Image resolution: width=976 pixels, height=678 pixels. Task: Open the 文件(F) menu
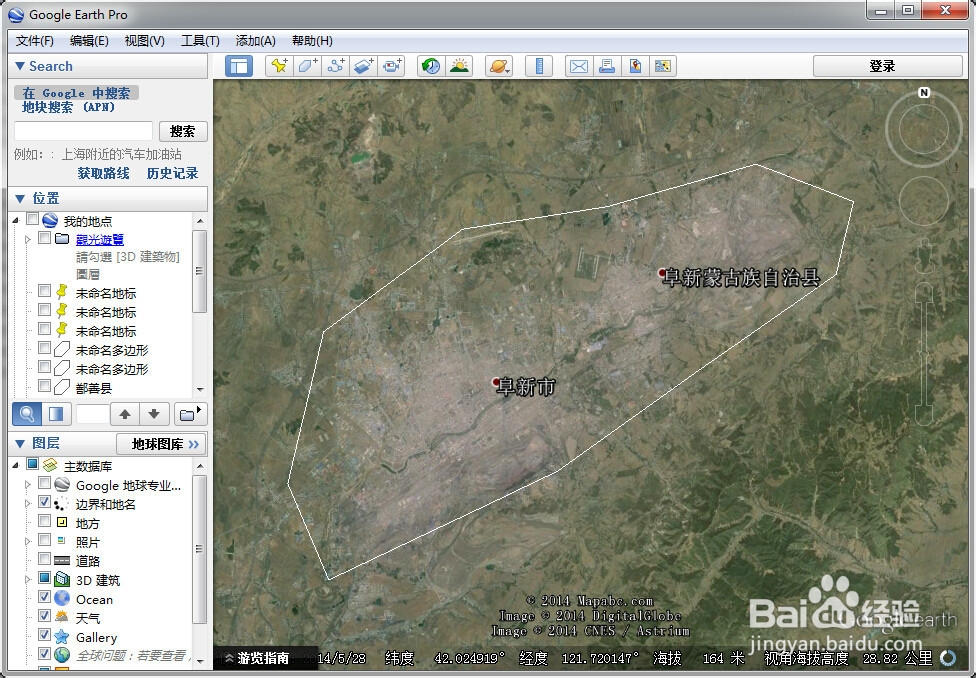(34, 41)
